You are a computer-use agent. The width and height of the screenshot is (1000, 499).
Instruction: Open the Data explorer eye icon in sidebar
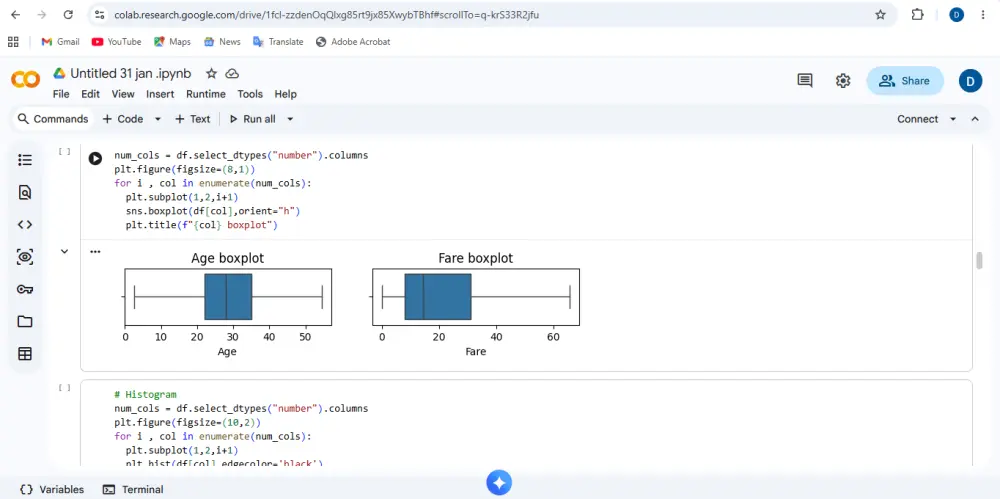pos(25,257)
